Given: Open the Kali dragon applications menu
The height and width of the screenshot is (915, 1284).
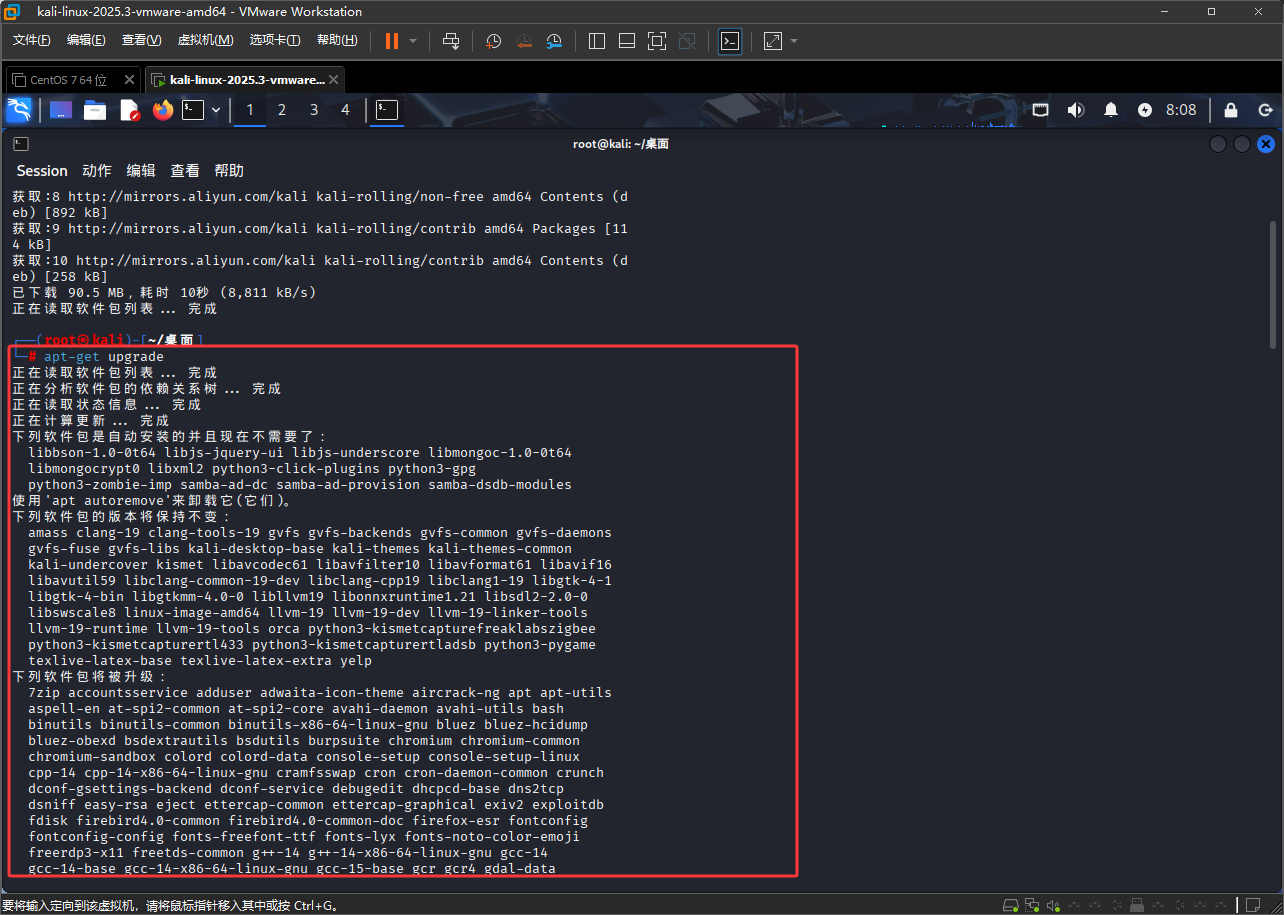Looking at the screenshot, I should [x=19, y=110].
